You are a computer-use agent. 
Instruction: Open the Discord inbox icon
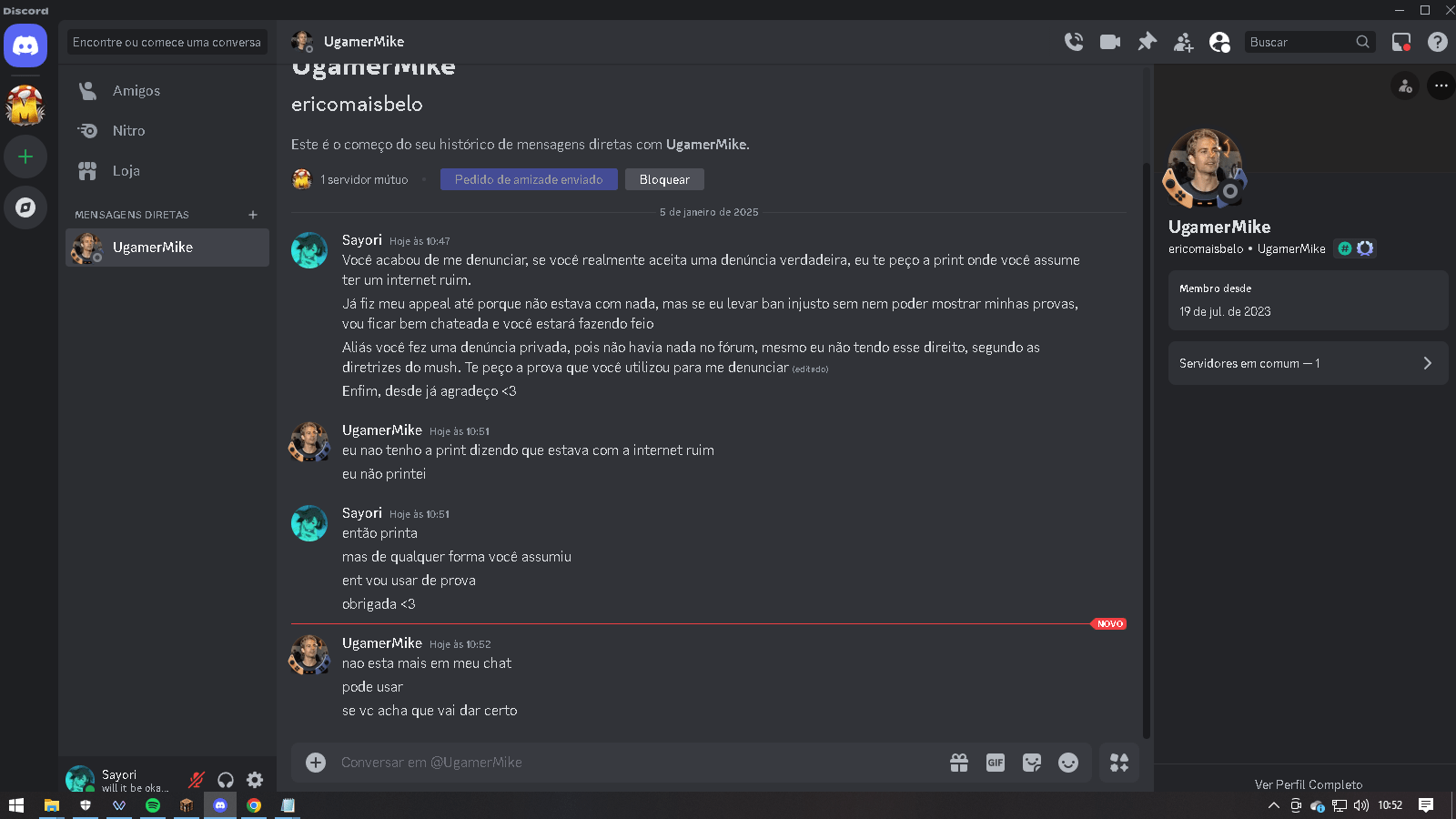pyautogui.click(x=1401, y=42)
